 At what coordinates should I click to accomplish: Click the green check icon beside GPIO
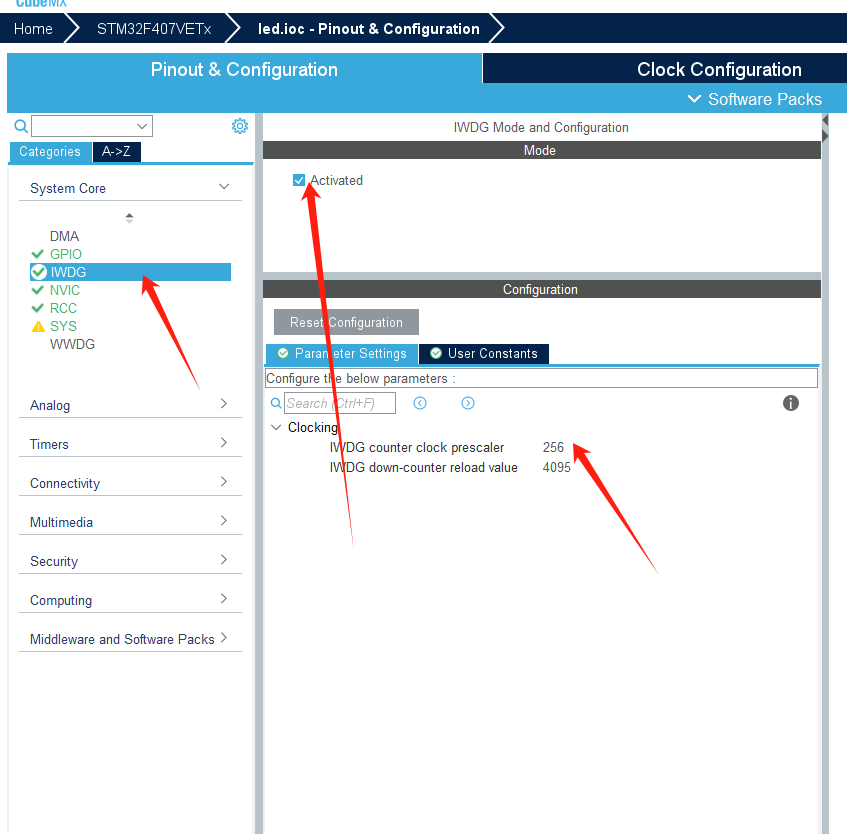38,254
